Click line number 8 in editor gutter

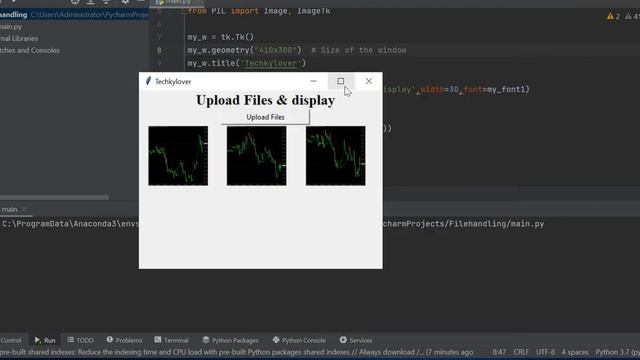point(159,50)
